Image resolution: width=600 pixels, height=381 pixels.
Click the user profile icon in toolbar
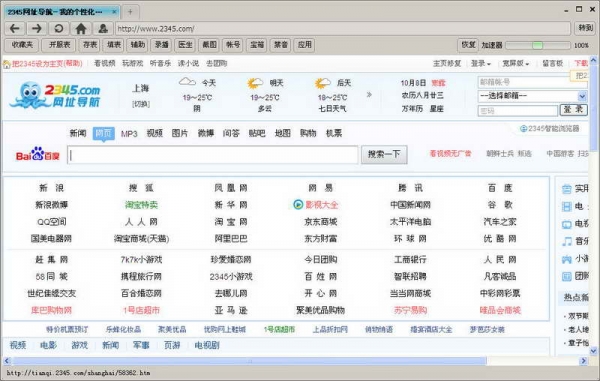(x=103, y=28)
